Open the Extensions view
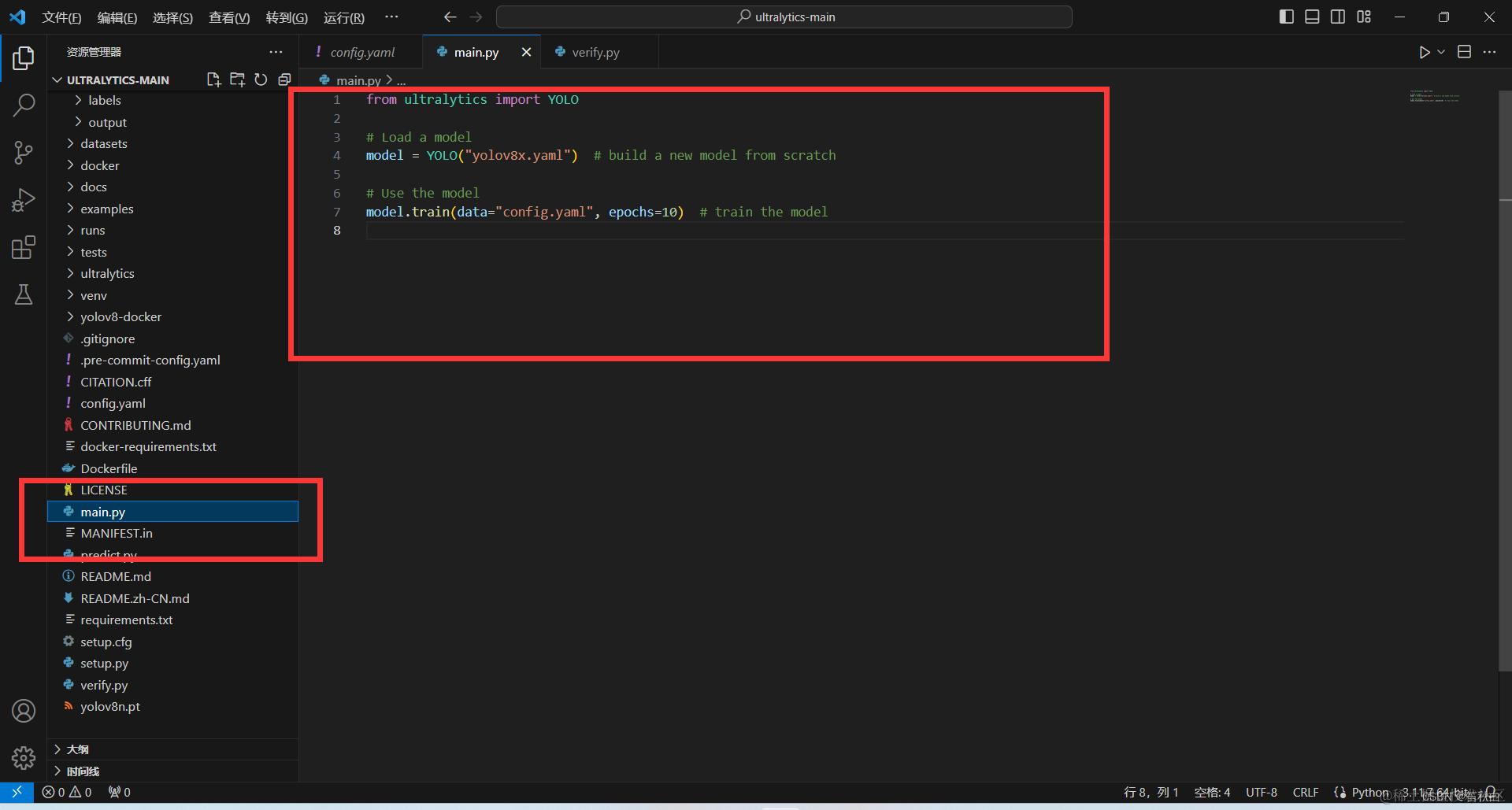1512x810 pixels. 24,247
